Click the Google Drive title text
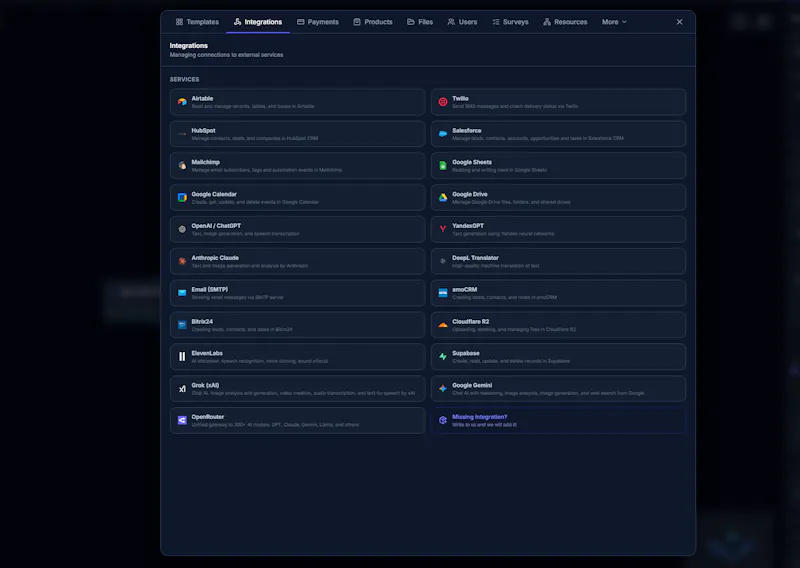This screenshot has height=568, width=800. point(470,194)
